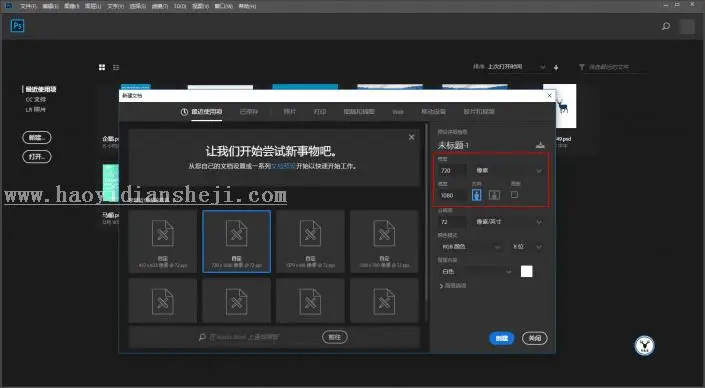
Task: Click the resolution field showing 72
Action: pyautogui.click(x=452, y=222)
